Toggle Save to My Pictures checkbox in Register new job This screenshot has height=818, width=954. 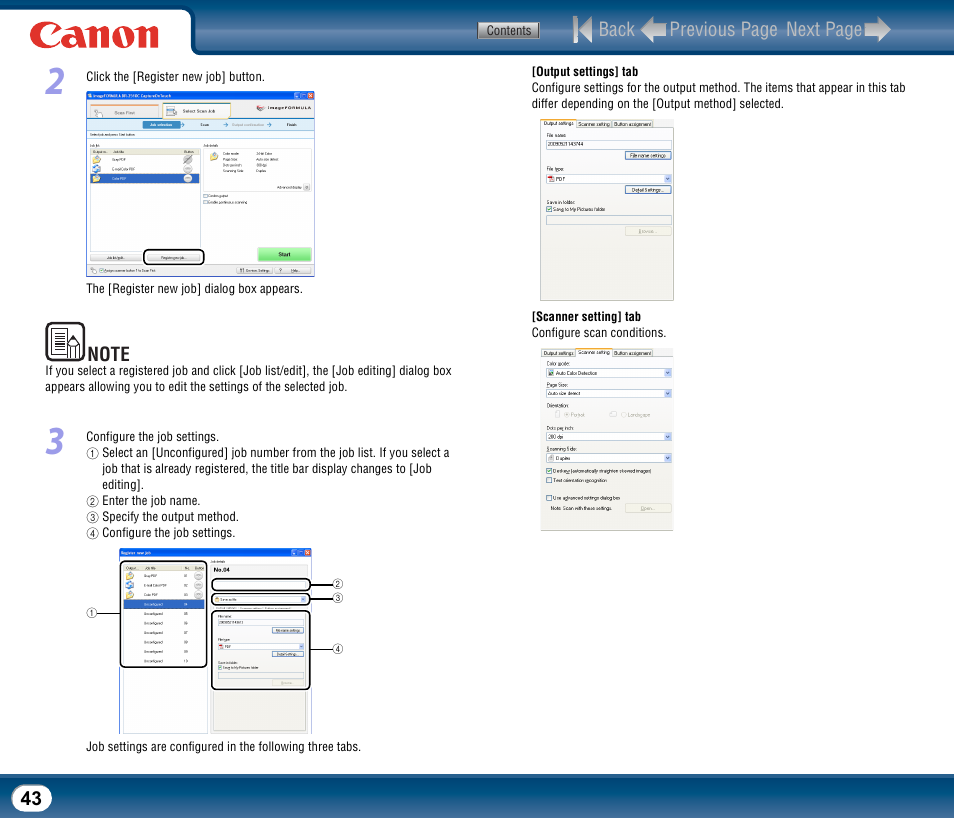(220, 668)
